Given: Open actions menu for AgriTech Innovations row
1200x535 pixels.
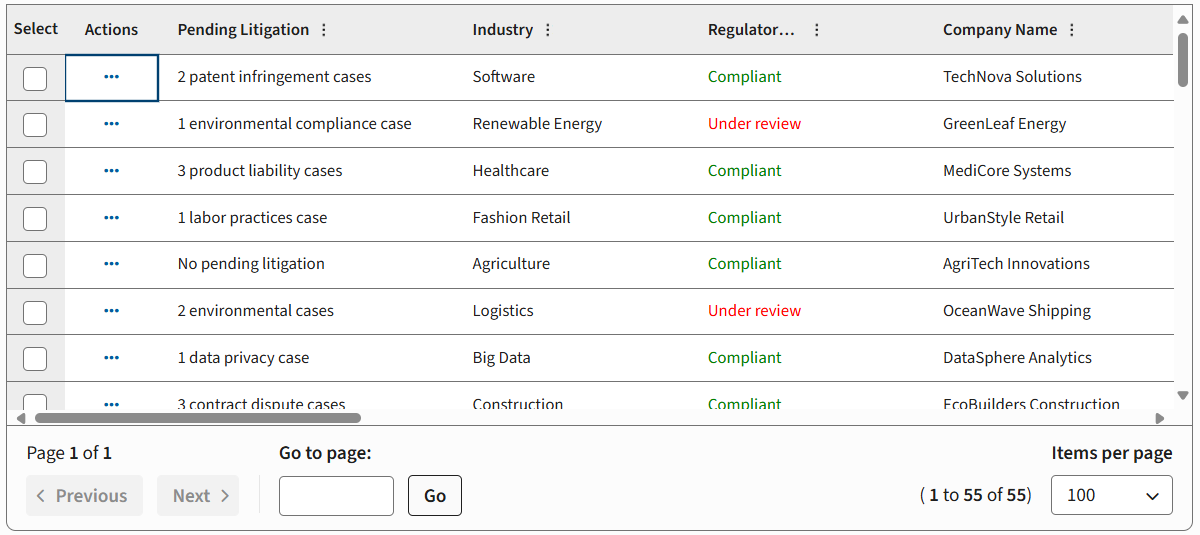Looking at the screenshot, I should pos(111,264).
